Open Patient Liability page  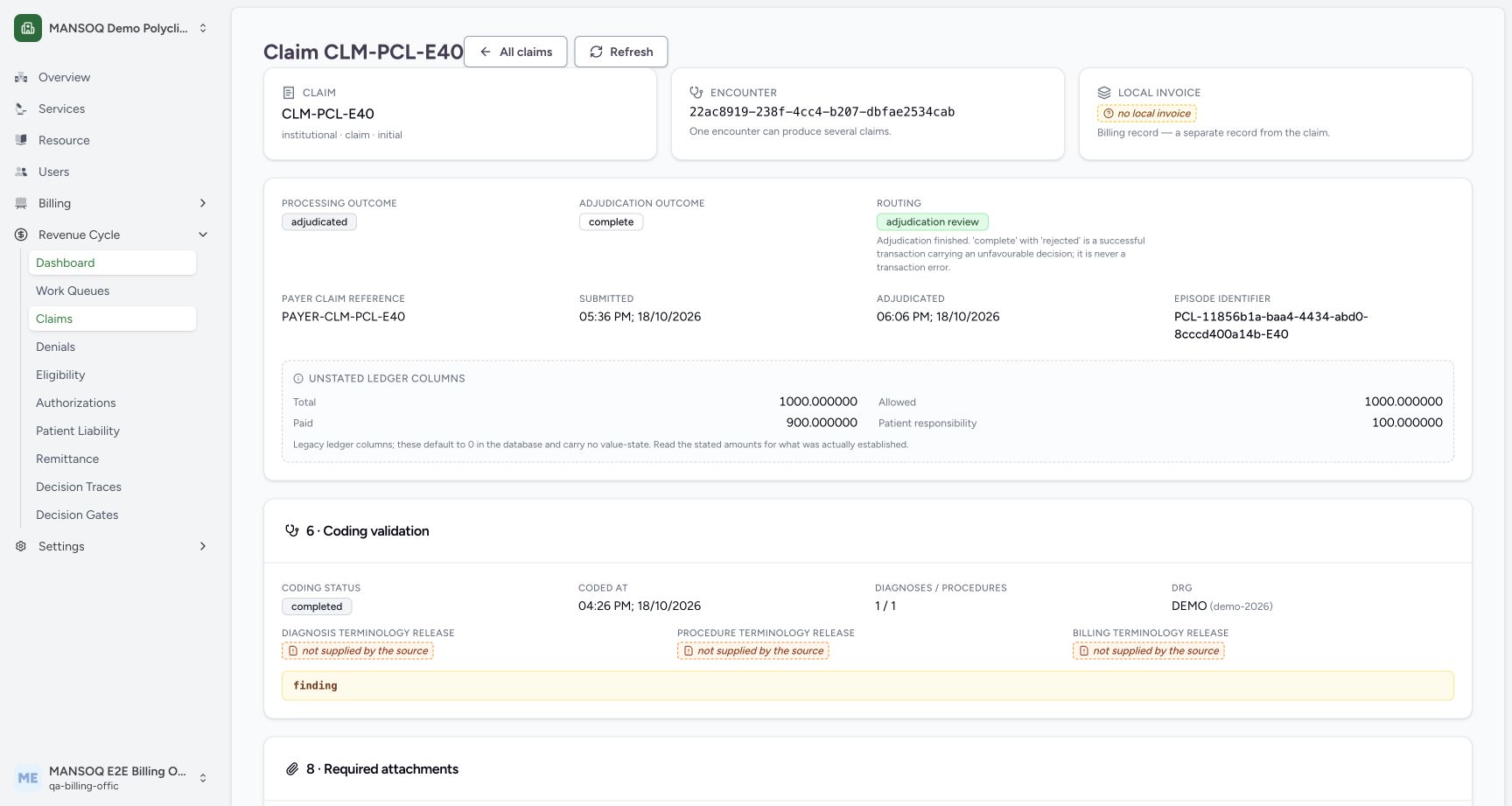tap(112, 431)
